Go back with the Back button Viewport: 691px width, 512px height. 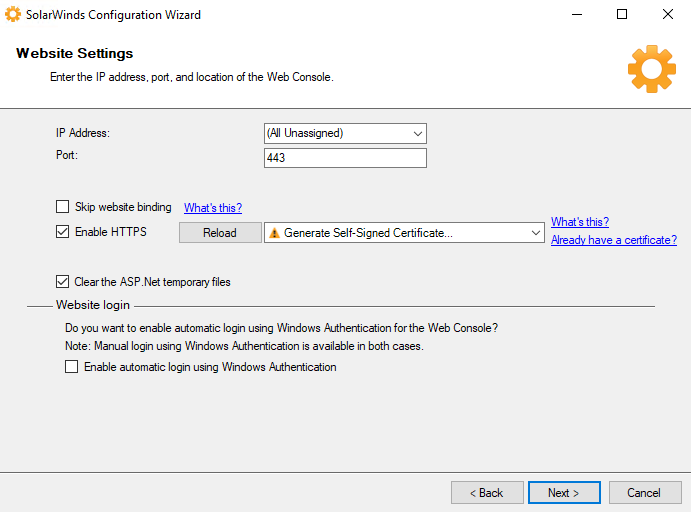tap(487, 493)
